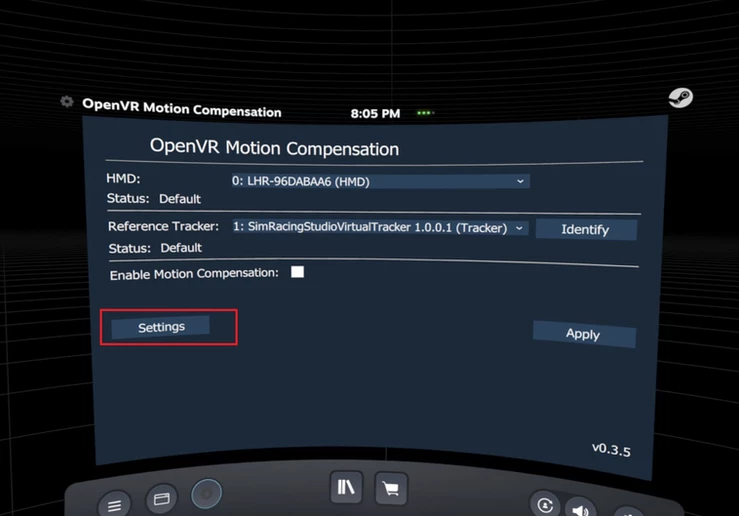Open the desktop window view icon

tap(162, 499)
